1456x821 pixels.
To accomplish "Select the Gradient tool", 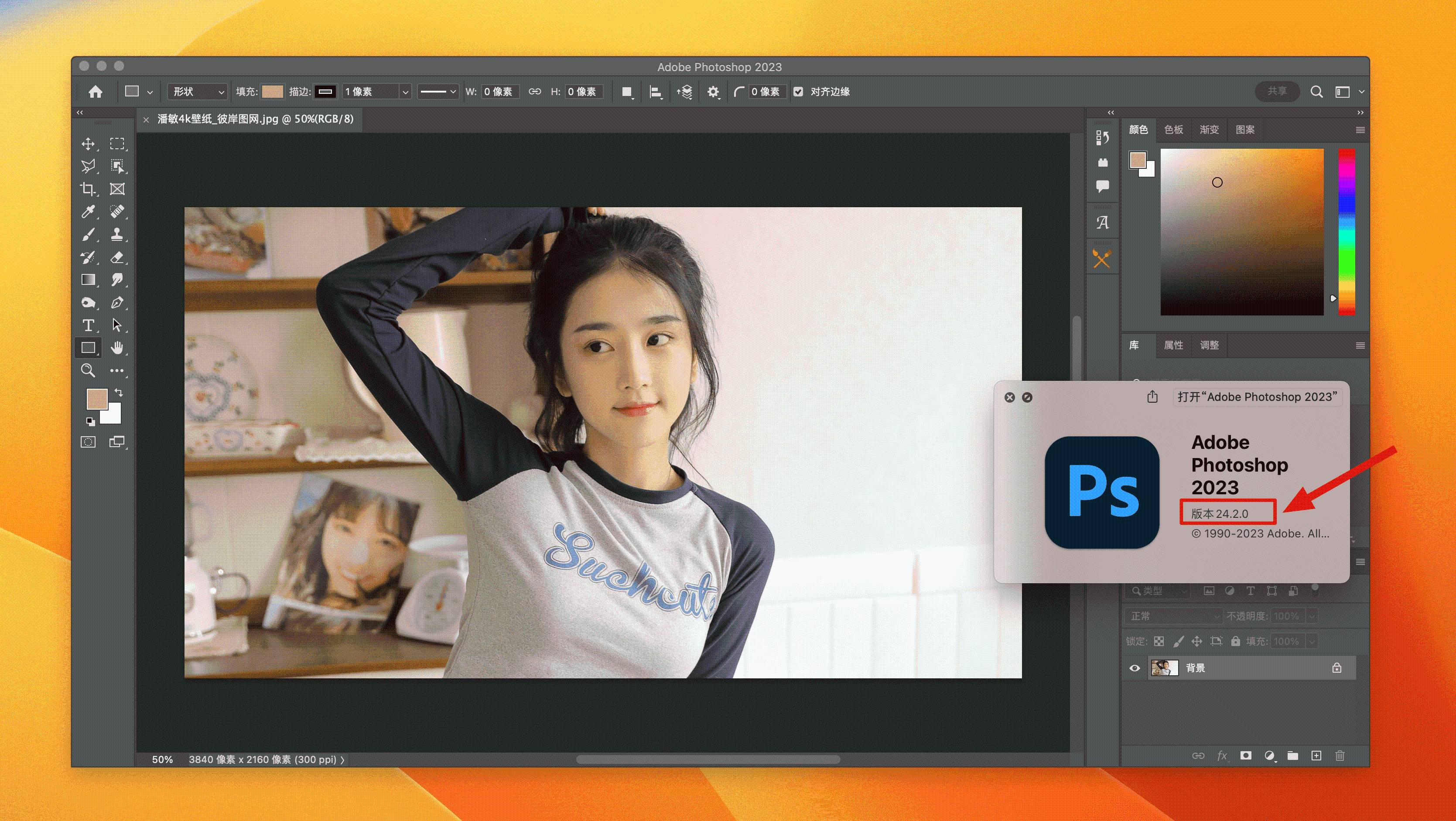I will [x=88, y=280].
